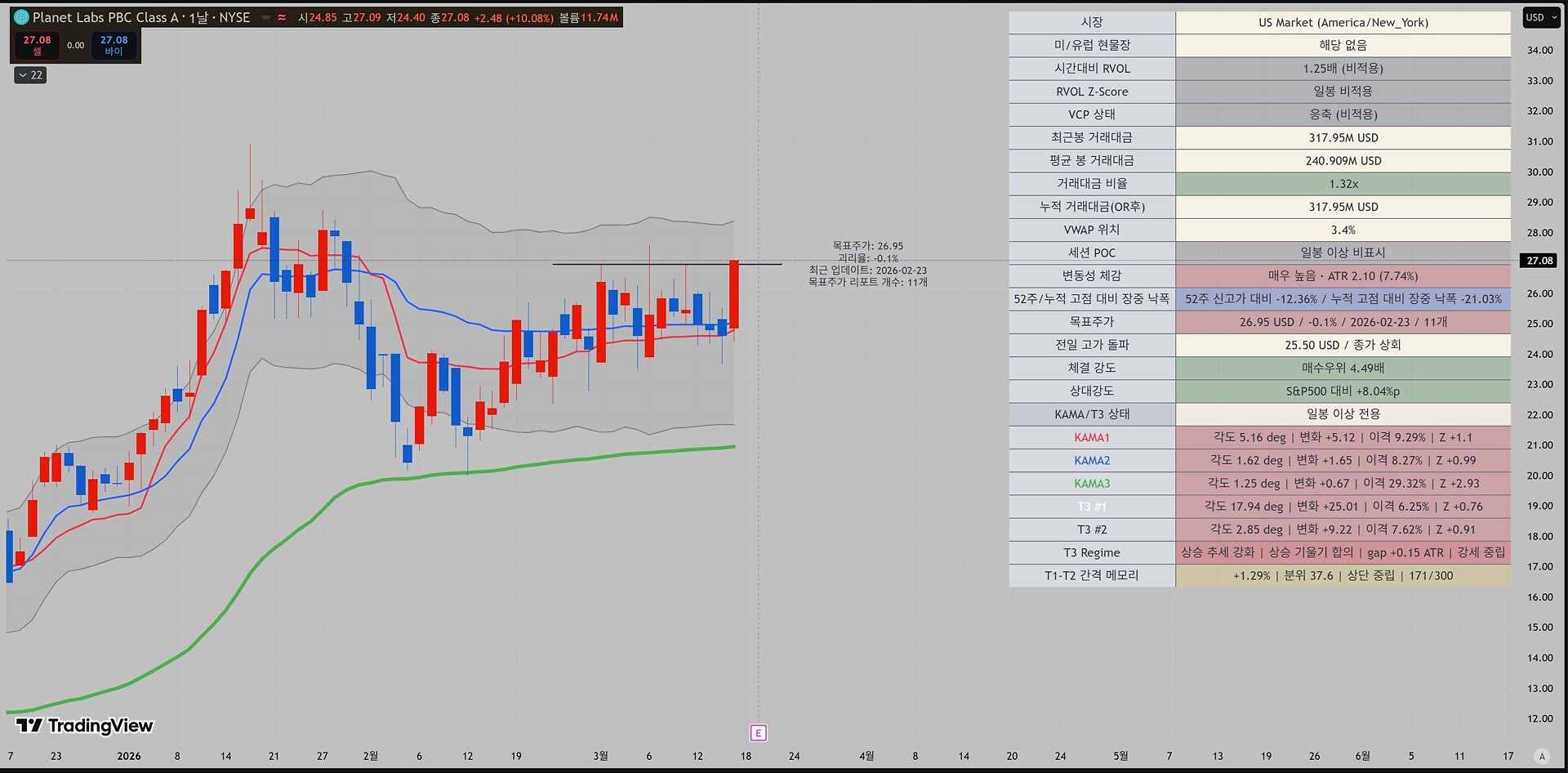
Task: Click the '목표주가 리포트 개수: 11개' label
Action: click(867, 282)
